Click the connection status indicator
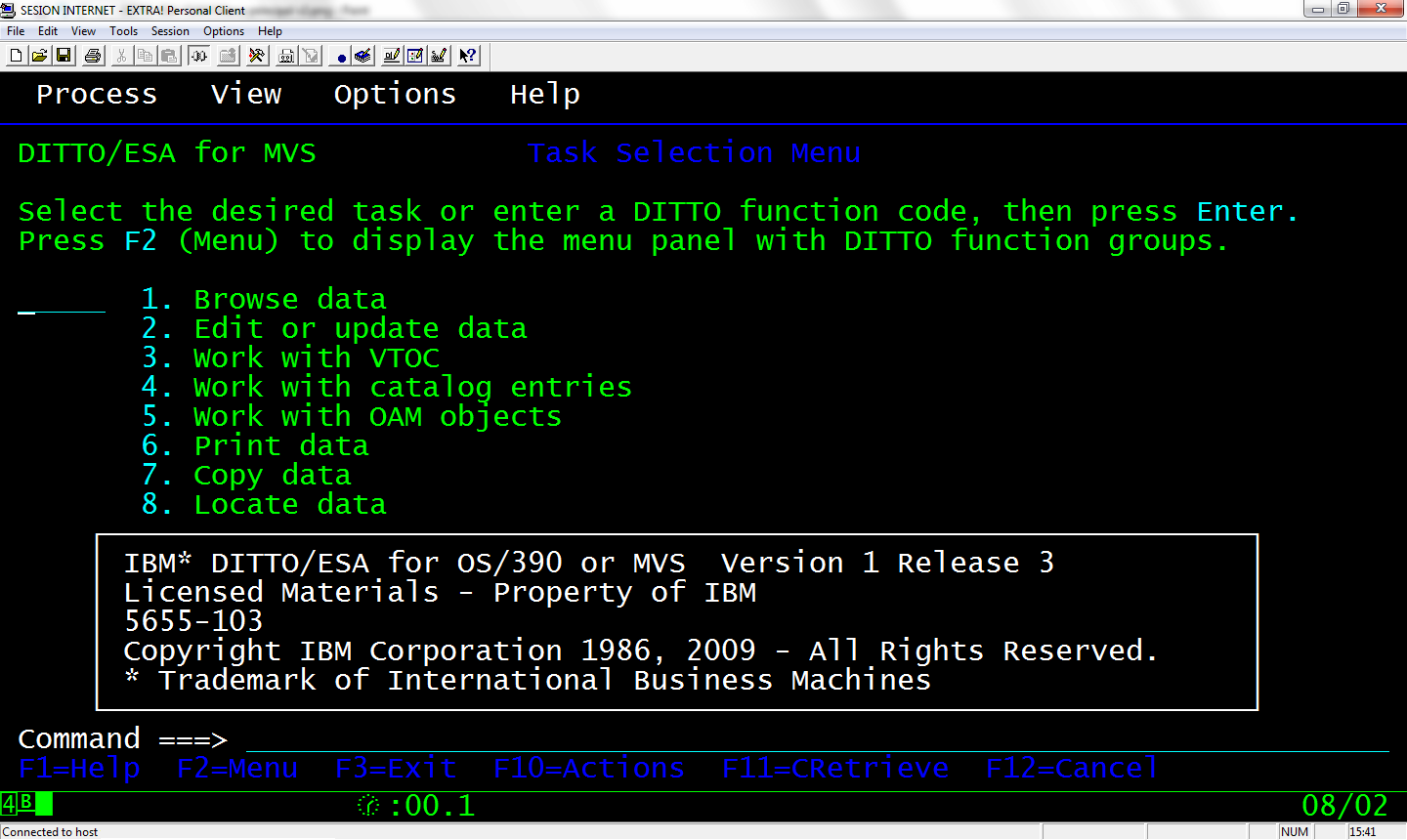Viewport: 1407px width, 840px height. click(49, 832)
